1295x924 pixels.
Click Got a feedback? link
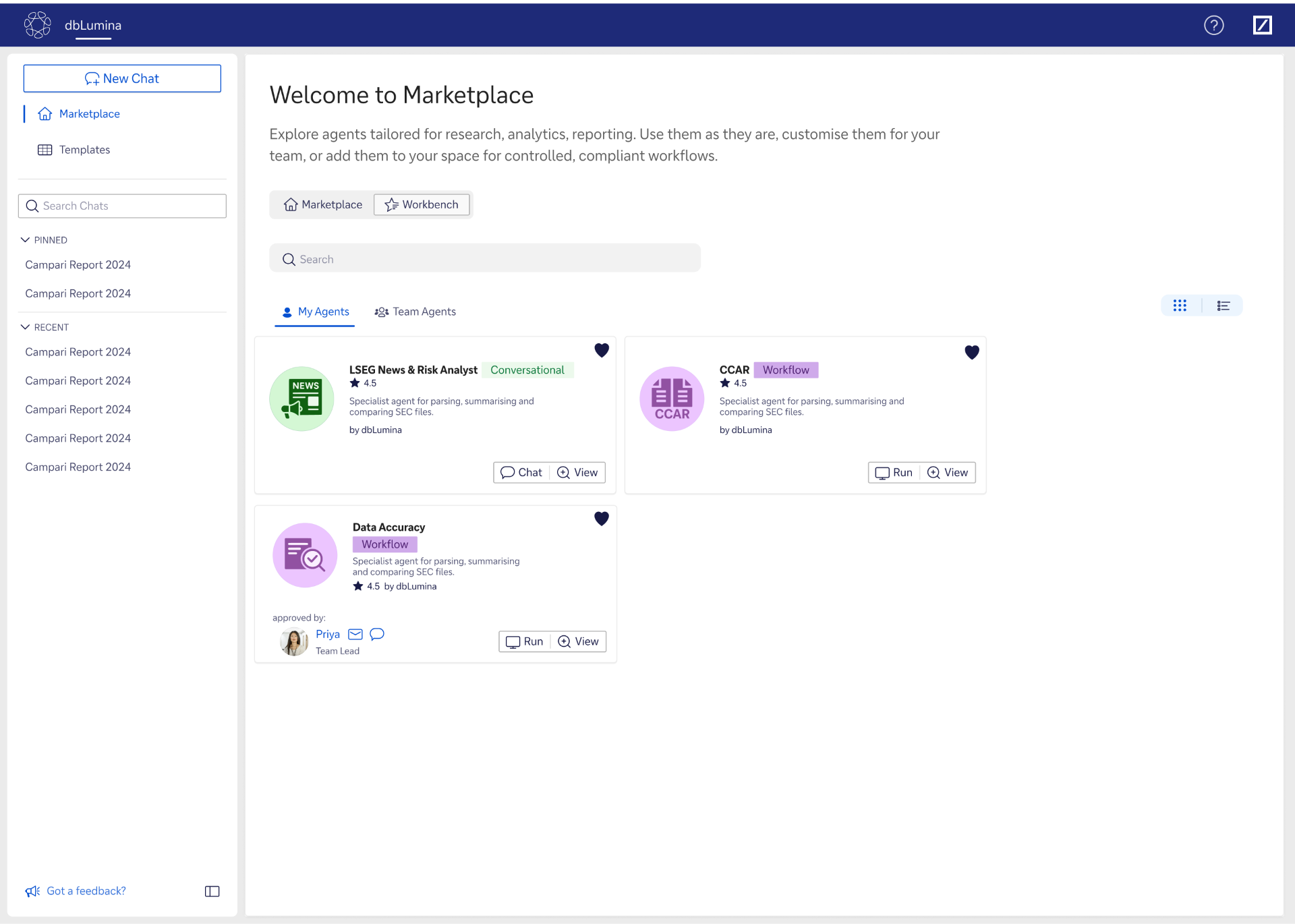pos(86,891)
